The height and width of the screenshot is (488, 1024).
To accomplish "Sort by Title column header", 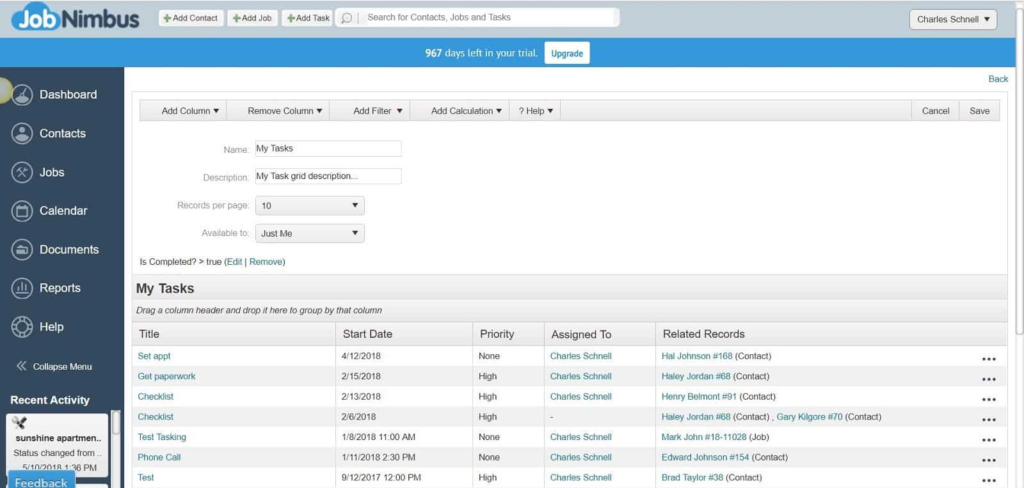I will point(233,334).
